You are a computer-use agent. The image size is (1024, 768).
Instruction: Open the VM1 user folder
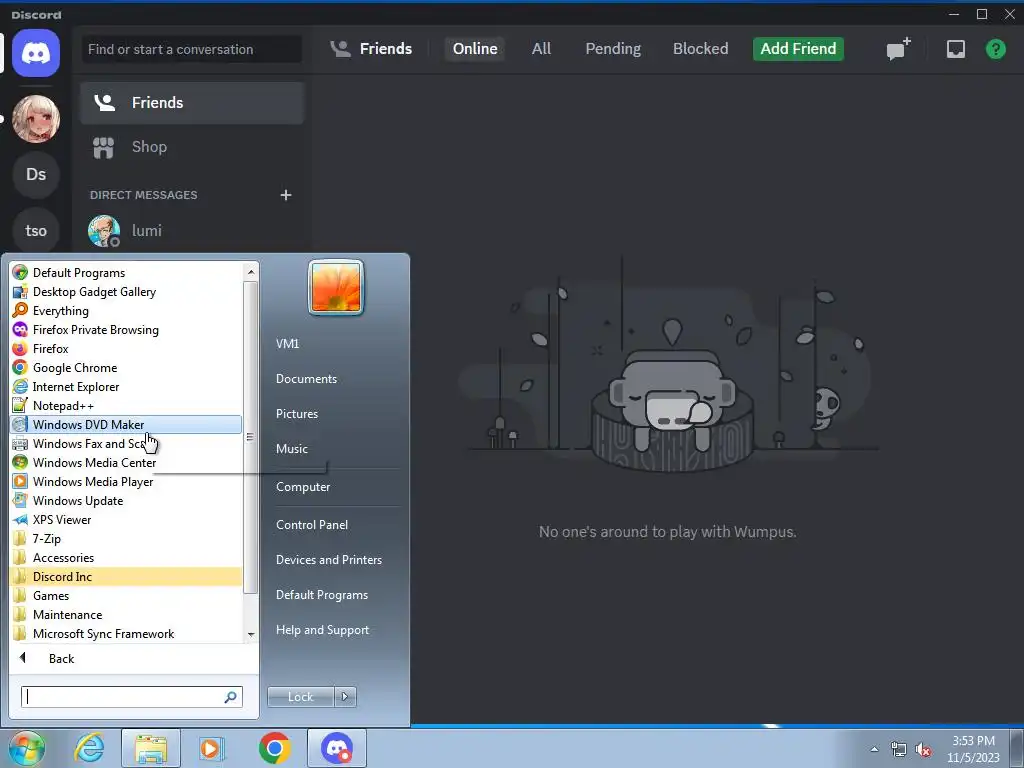click(x=287, y=344)
